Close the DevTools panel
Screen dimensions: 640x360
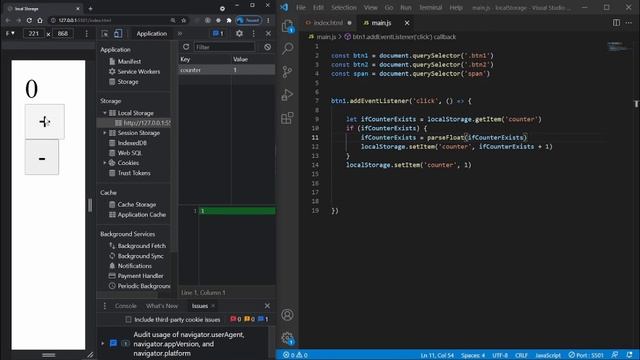(268, 33)
